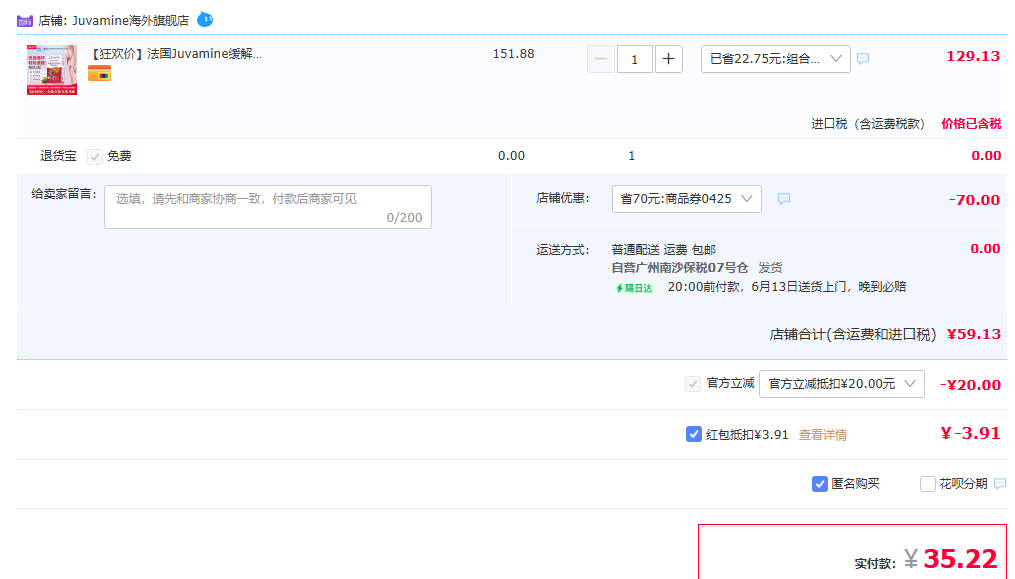Decrease quantity with the minus button
This screenshot has width=1015, height=579.
coord(601,60)
